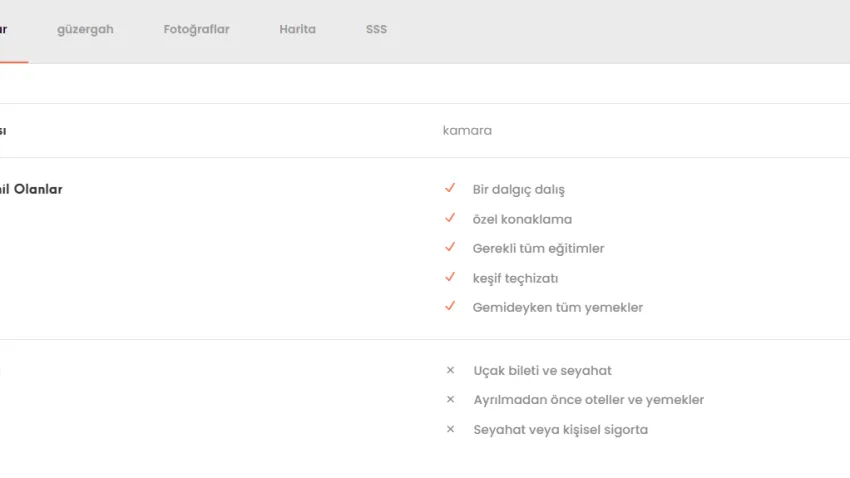This screenshot has height=478, width=850.
Task: Click the 'Gerekli tüm eğitimler' text
Action: click(538, 248)
